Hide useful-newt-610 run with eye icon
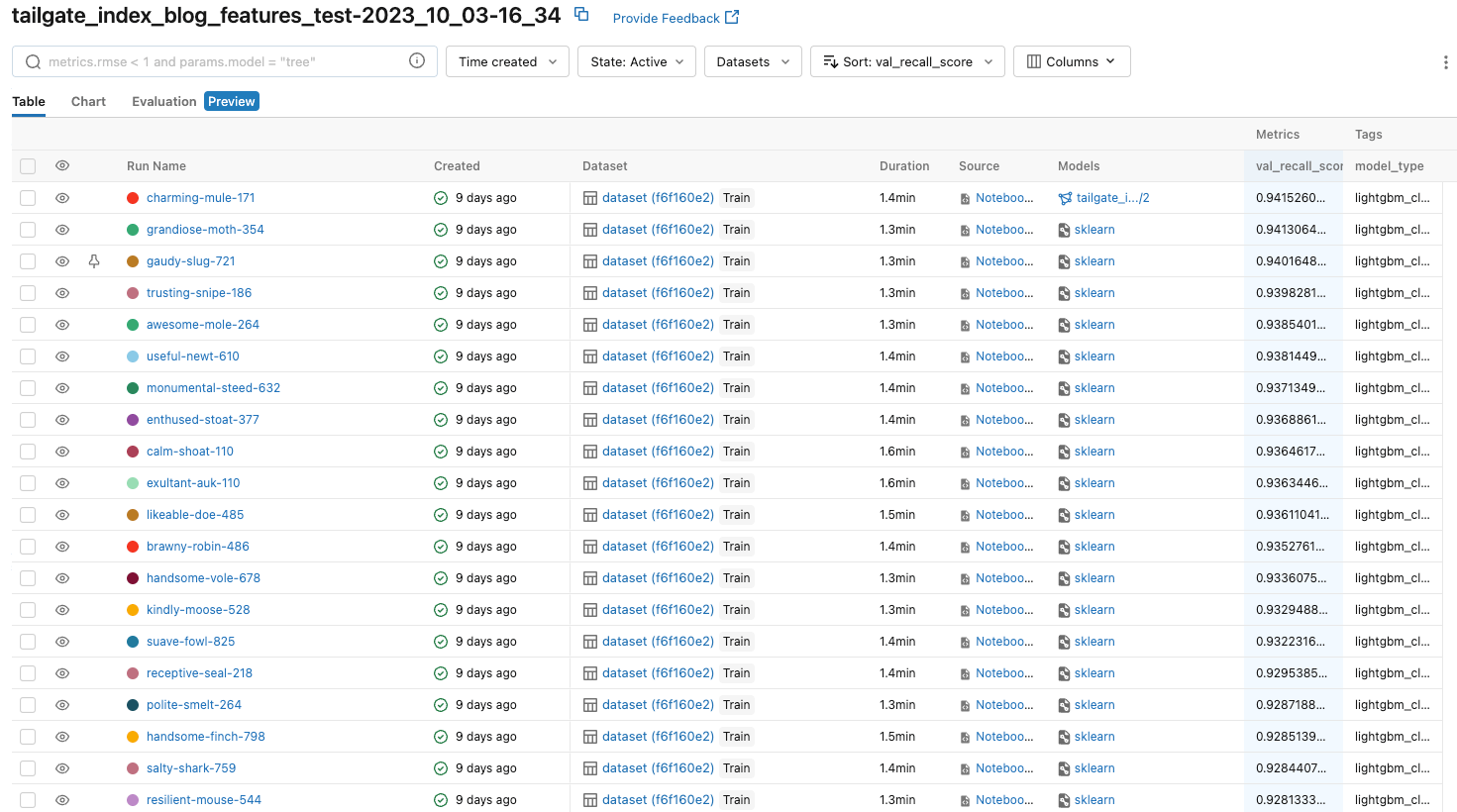 [62, 356]
